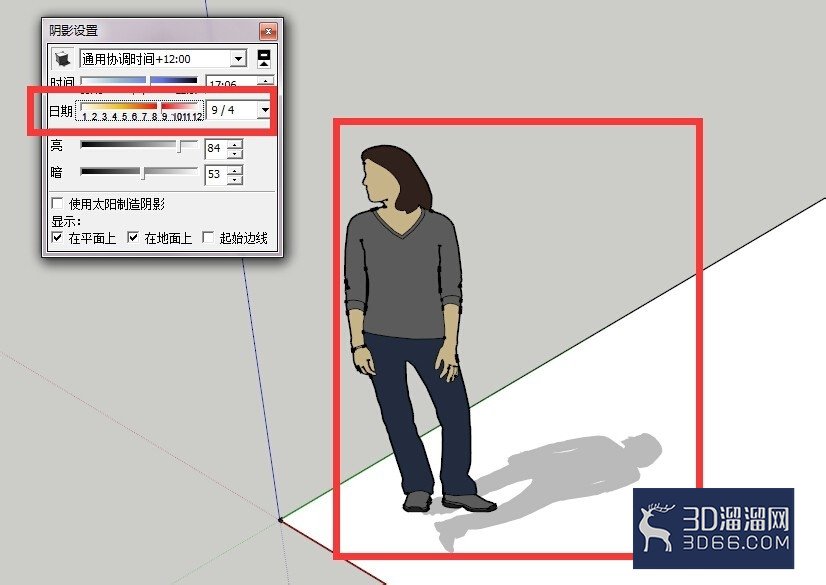Collapse the shadow settings details button

coord(264,58)
